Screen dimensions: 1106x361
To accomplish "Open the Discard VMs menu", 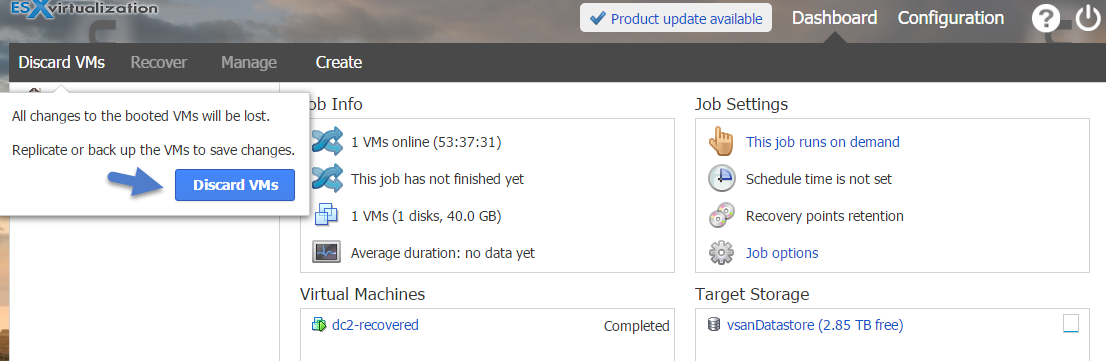I will (x=61, y=62).
